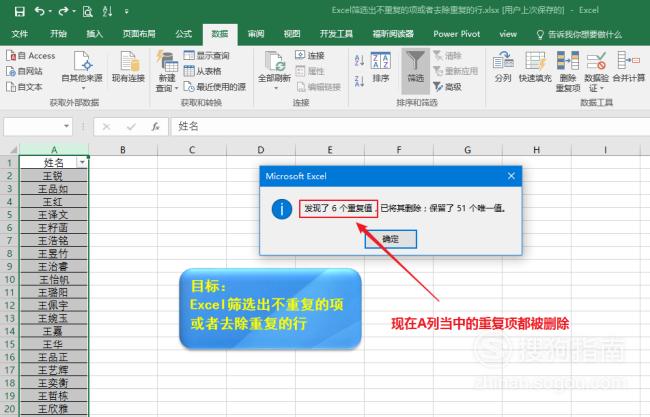Viewport: 650px width, 417px height.
Task: Click the 分列 text-to-columns button
Action: pyautogui.click(x=503, y=66)
